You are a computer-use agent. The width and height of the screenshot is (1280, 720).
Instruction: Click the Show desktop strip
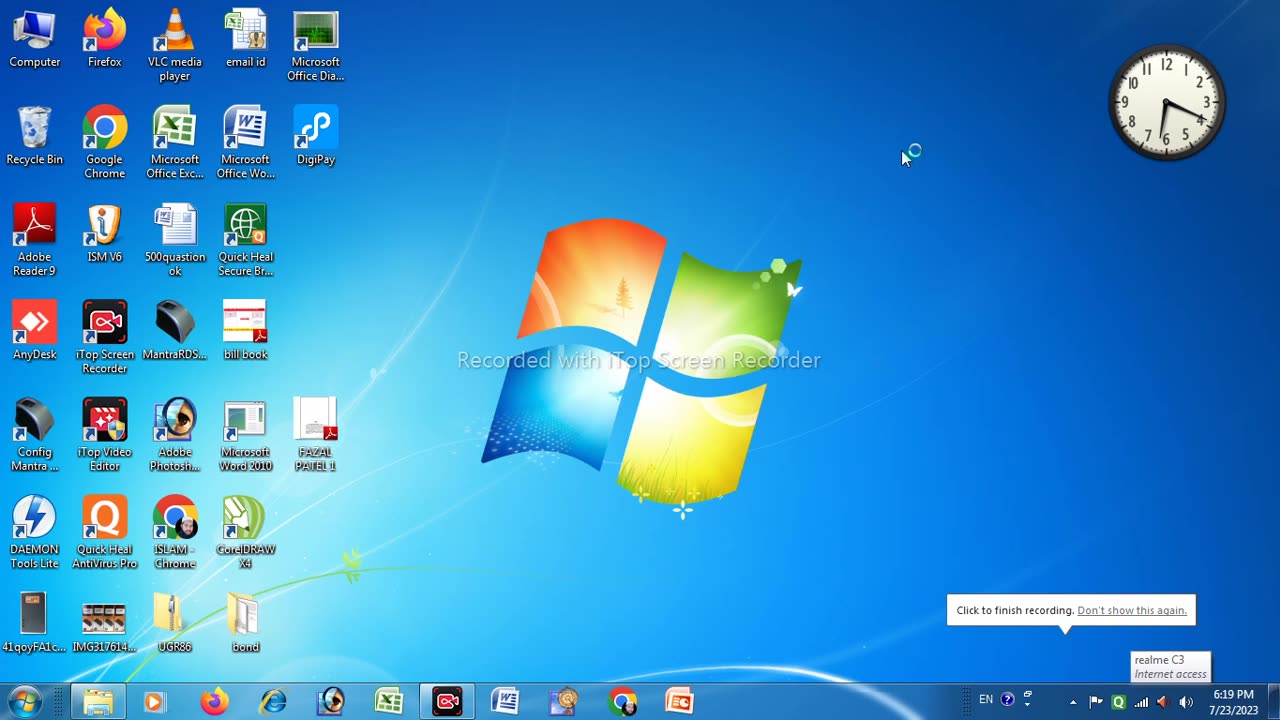tap(1273, 702)
